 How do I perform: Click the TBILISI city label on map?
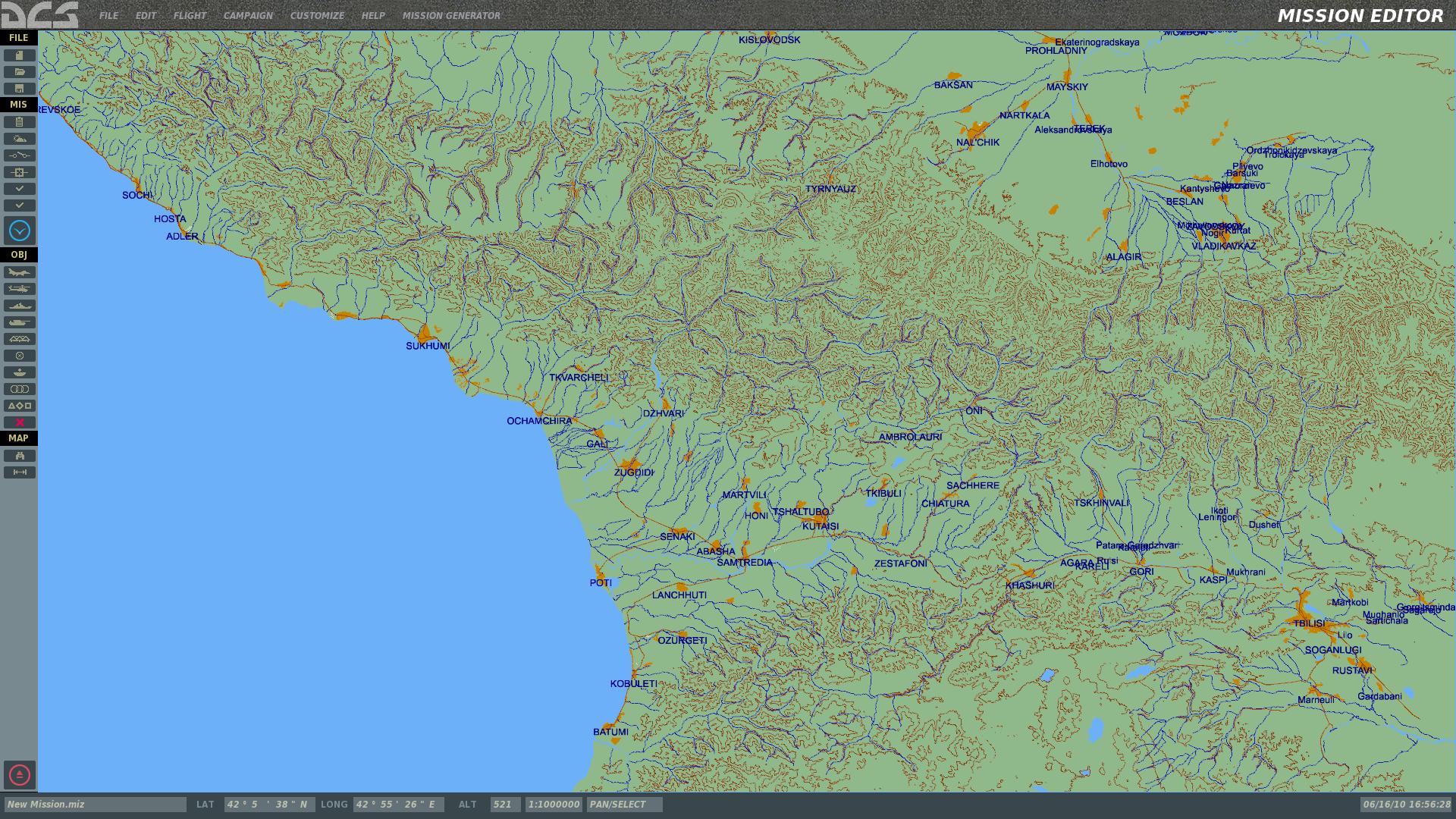click(x=1309, y=623)
